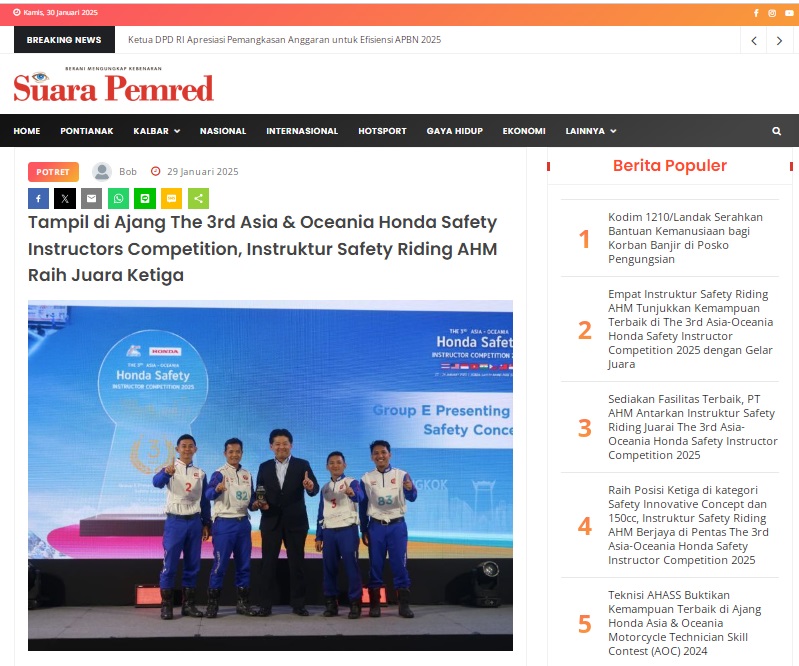Open popular article Teknisi AHASS Buktikan
The width and height of the screenshot is (799, 666).
tap(684, 623)
